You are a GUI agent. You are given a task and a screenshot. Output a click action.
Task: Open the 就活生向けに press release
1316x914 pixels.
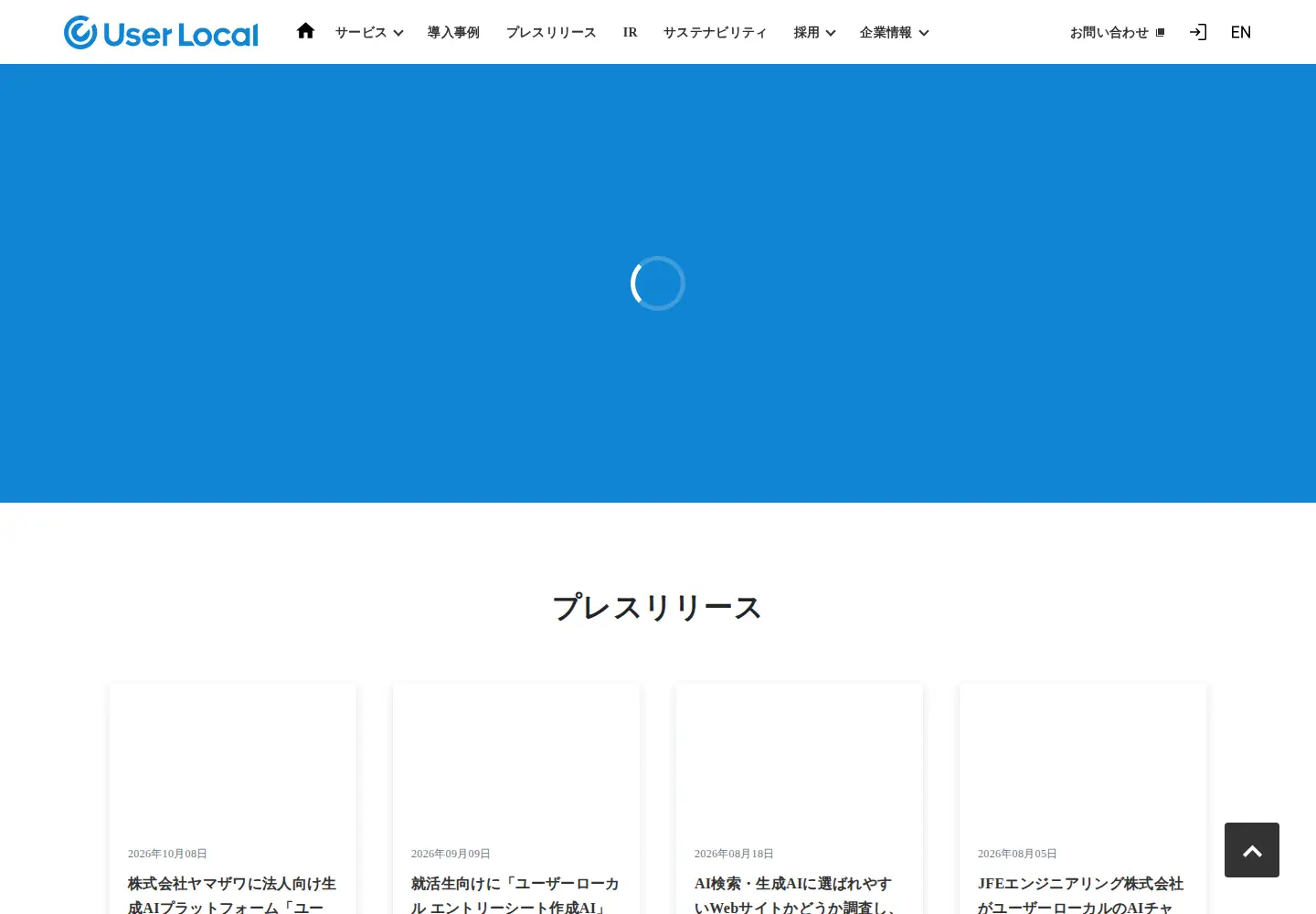tap(515, 895)
